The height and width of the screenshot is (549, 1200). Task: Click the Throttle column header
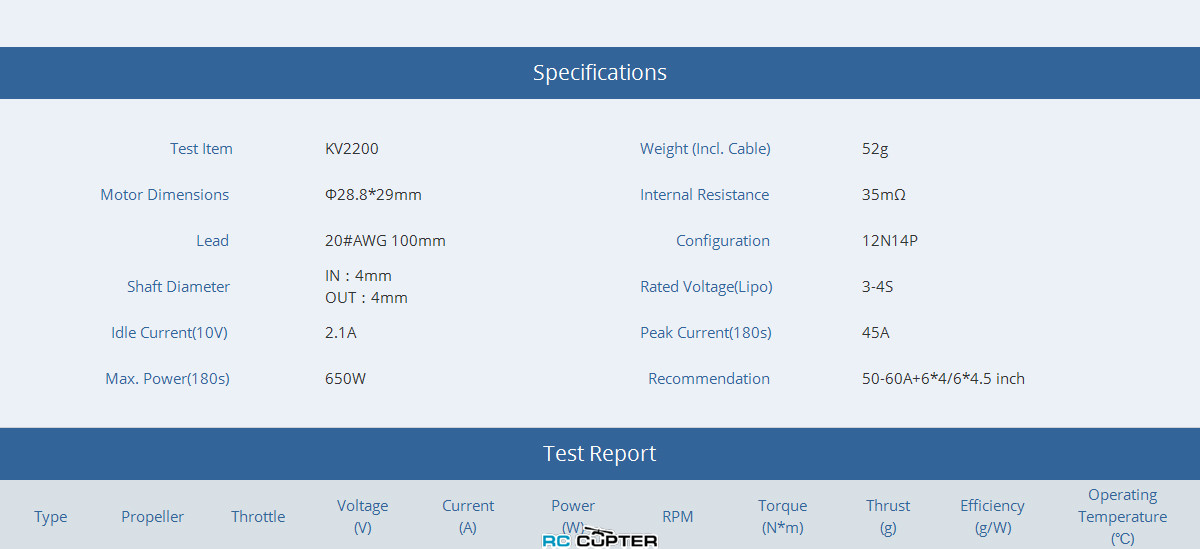258,517
